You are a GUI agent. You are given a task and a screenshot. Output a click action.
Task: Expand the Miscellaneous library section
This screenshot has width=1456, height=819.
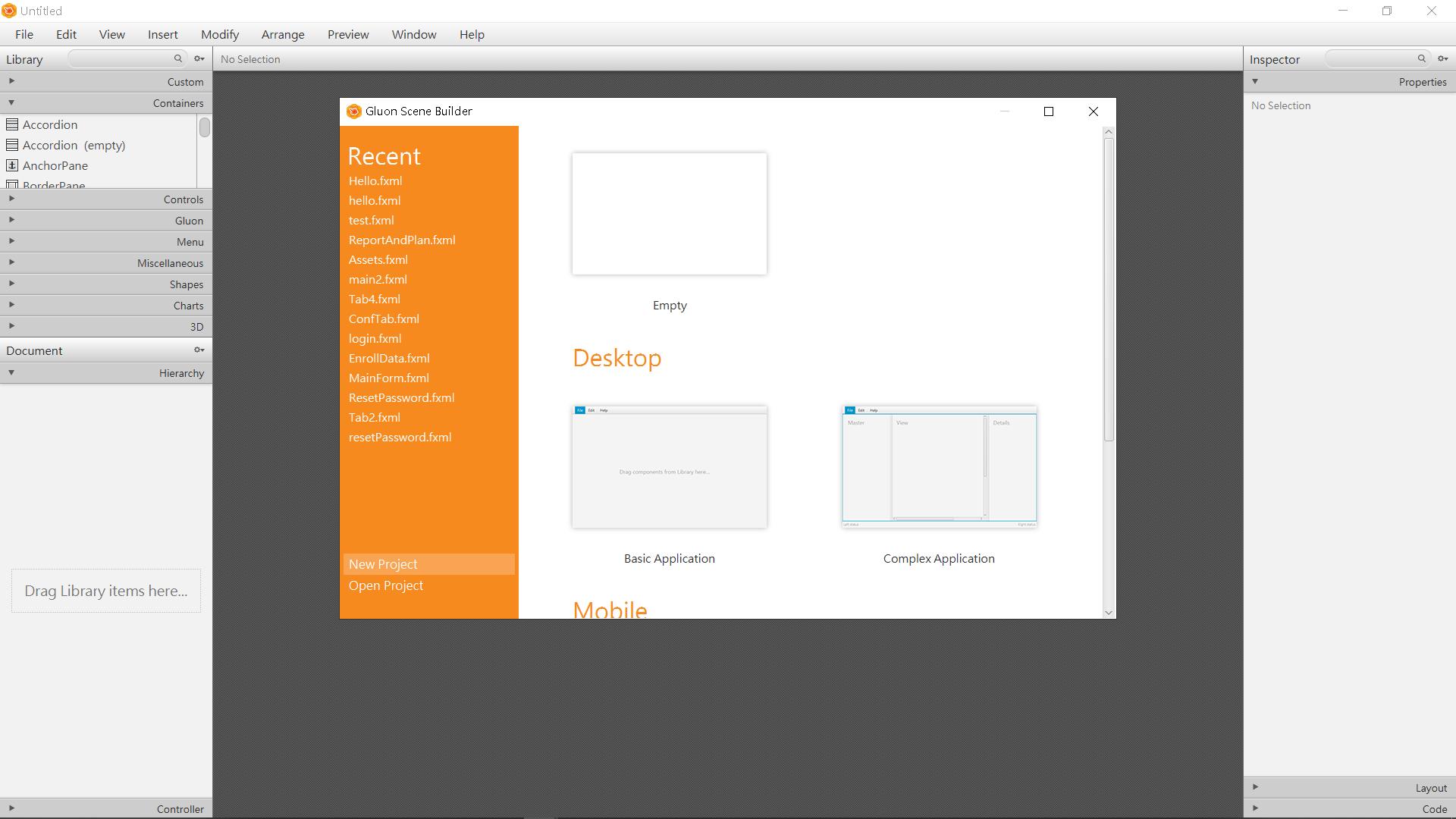(x=11, y=262)
